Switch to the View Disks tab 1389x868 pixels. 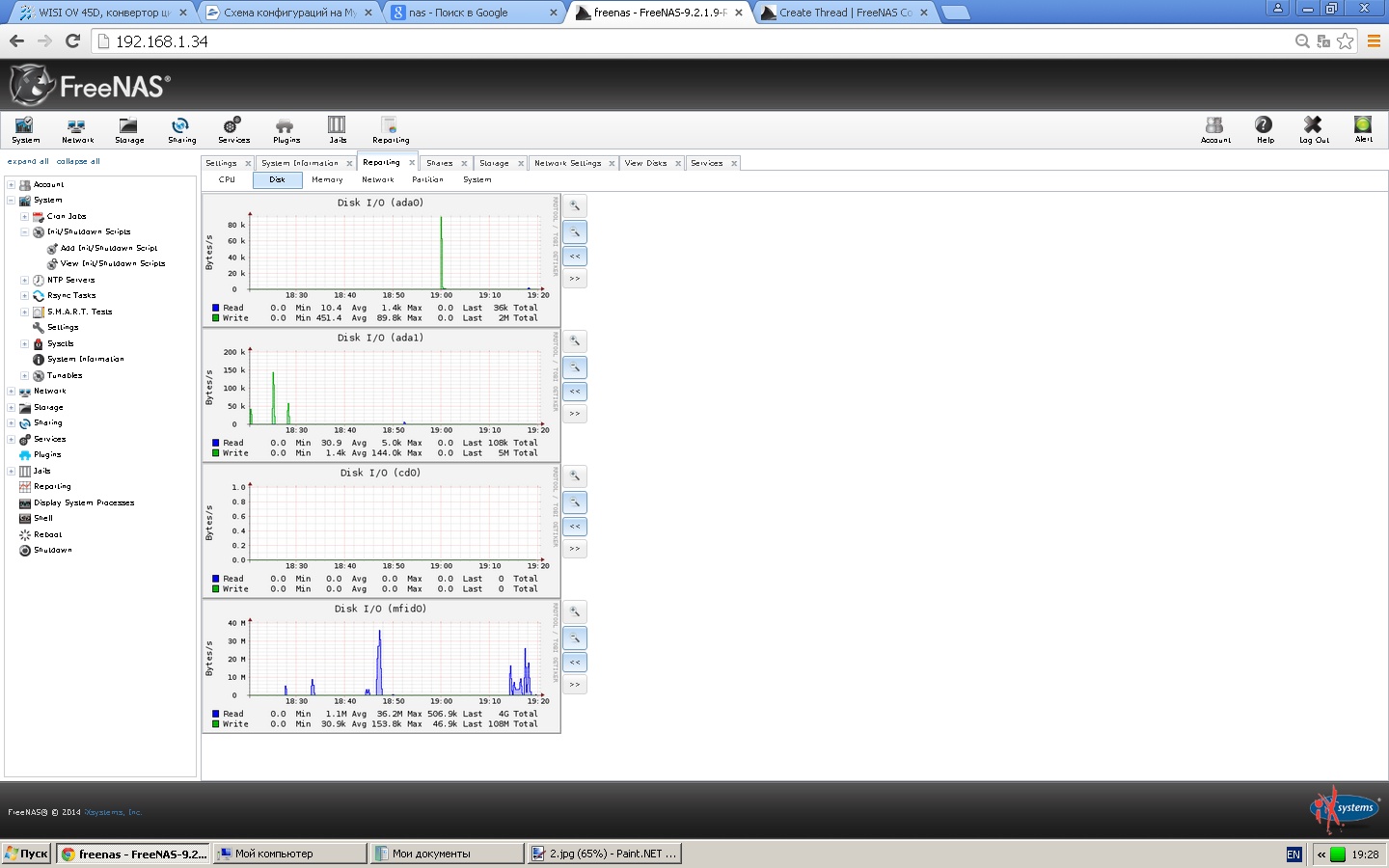pyautogui.click(x=645, y=163)
